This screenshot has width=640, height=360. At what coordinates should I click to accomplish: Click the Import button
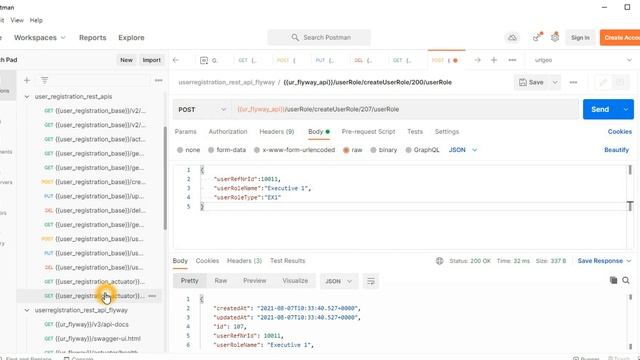click(x=151, y=60)
